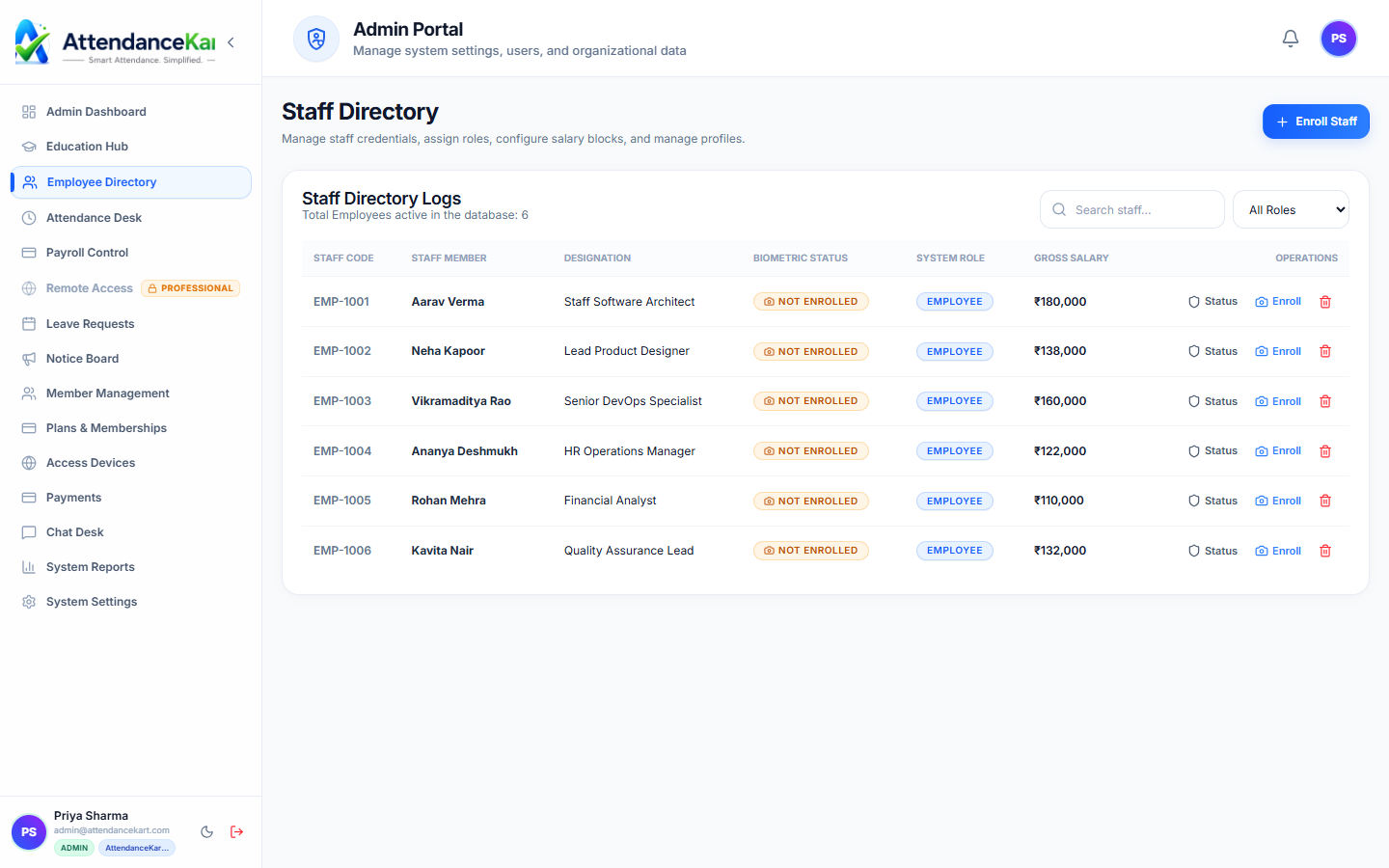Delete Kavita Nair using the trash icon

(x=1325, y=551)
